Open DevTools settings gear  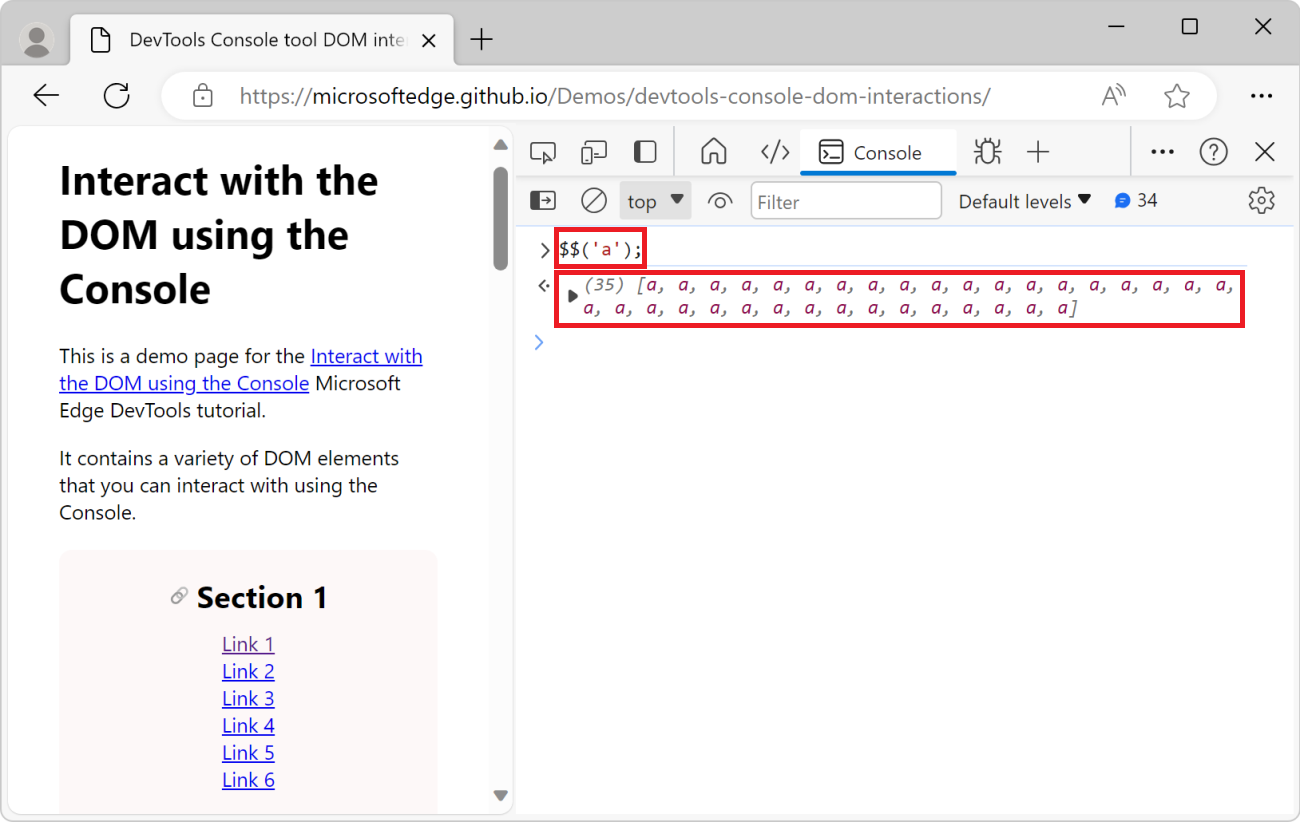tap(1261, 200)
